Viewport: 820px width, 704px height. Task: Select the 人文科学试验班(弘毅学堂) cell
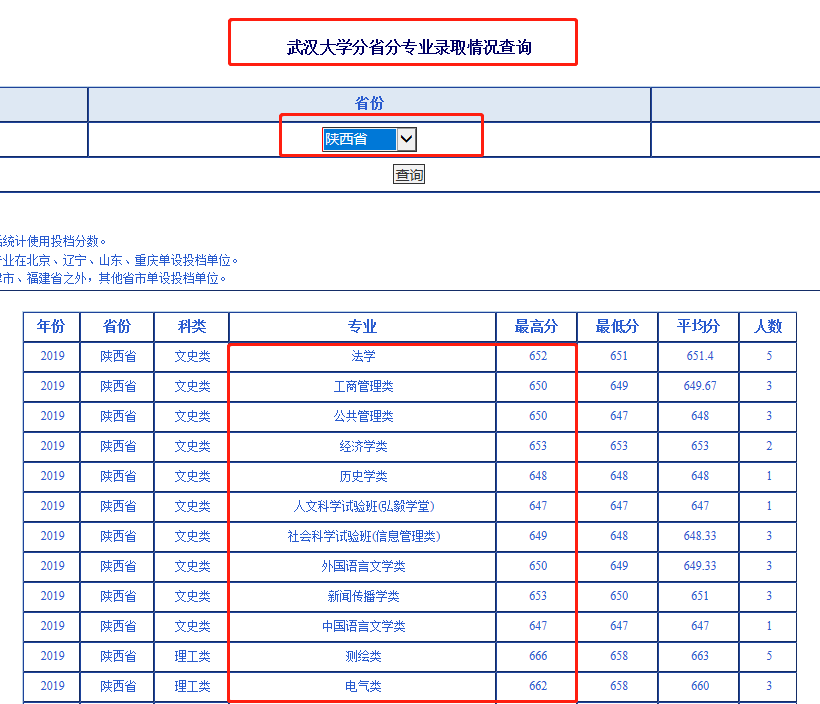[363, 506]
